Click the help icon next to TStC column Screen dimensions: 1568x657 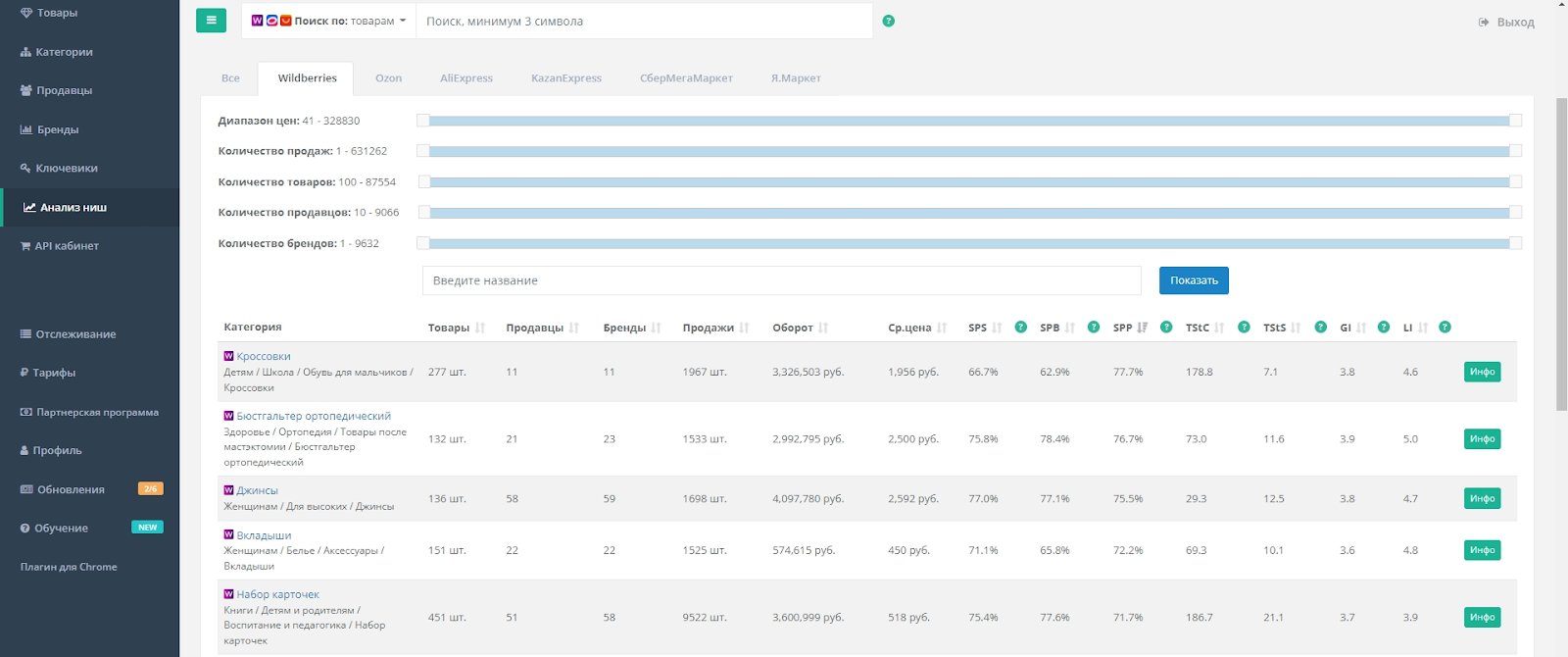[1244, 328]
